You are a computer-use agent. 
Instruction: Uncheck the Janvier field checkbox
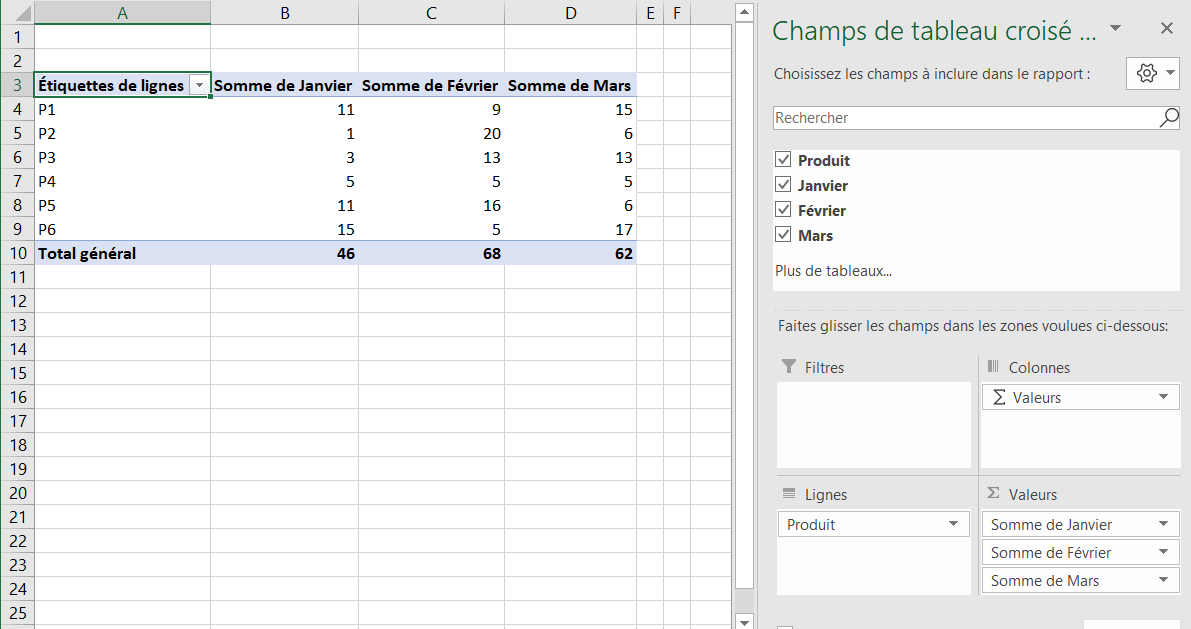tap(783, 185)
